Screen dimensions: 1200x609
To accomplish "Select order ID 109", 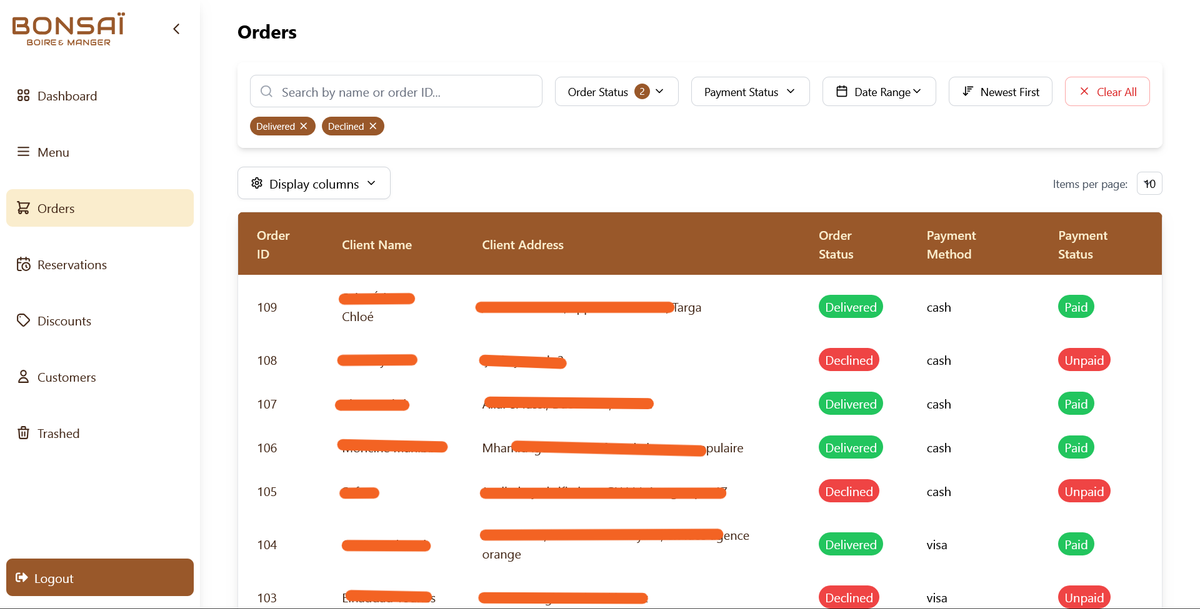I will click(267, 307).
